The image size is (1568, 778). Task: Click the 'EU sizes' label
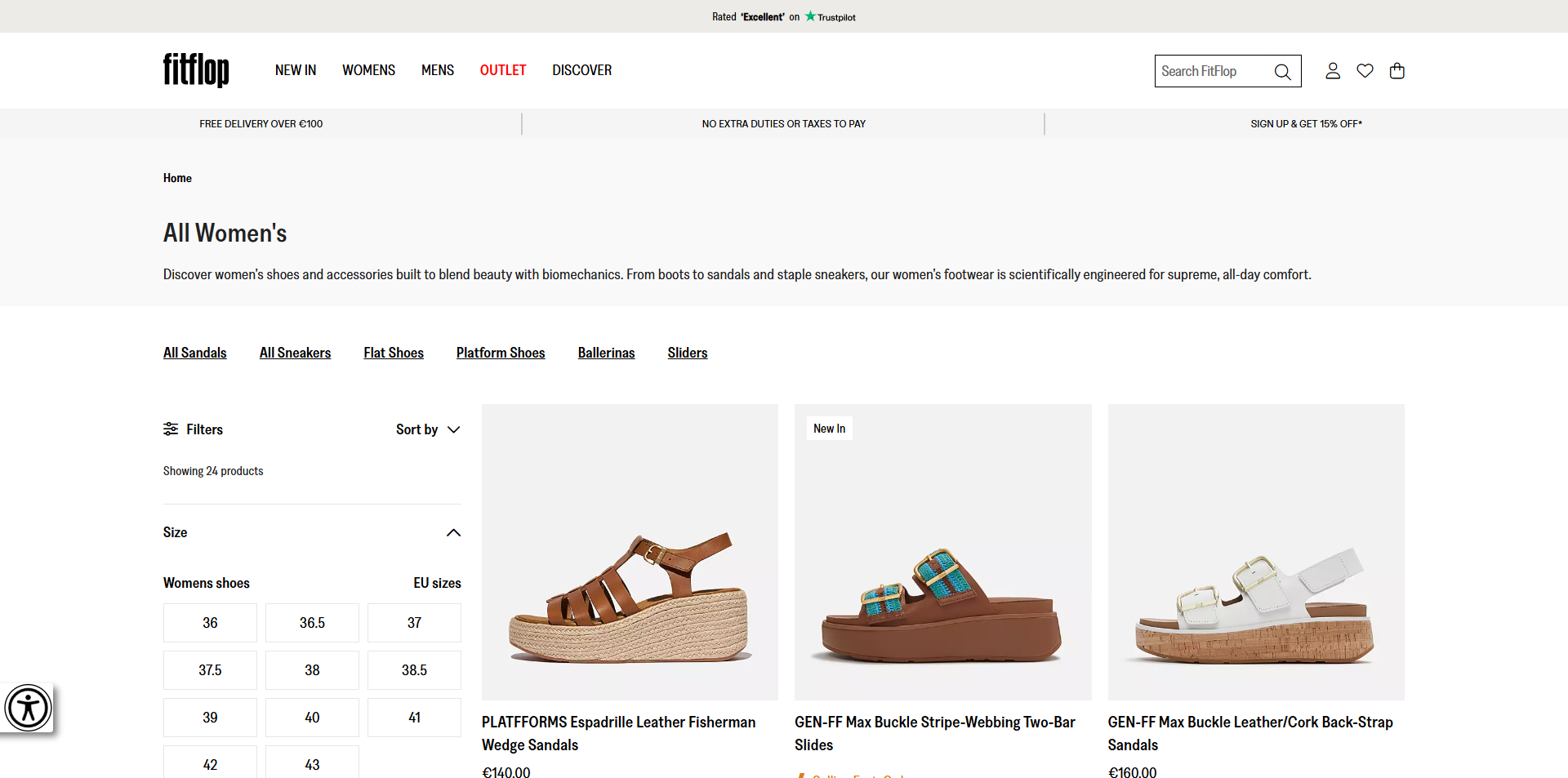(x=437, y=583)
